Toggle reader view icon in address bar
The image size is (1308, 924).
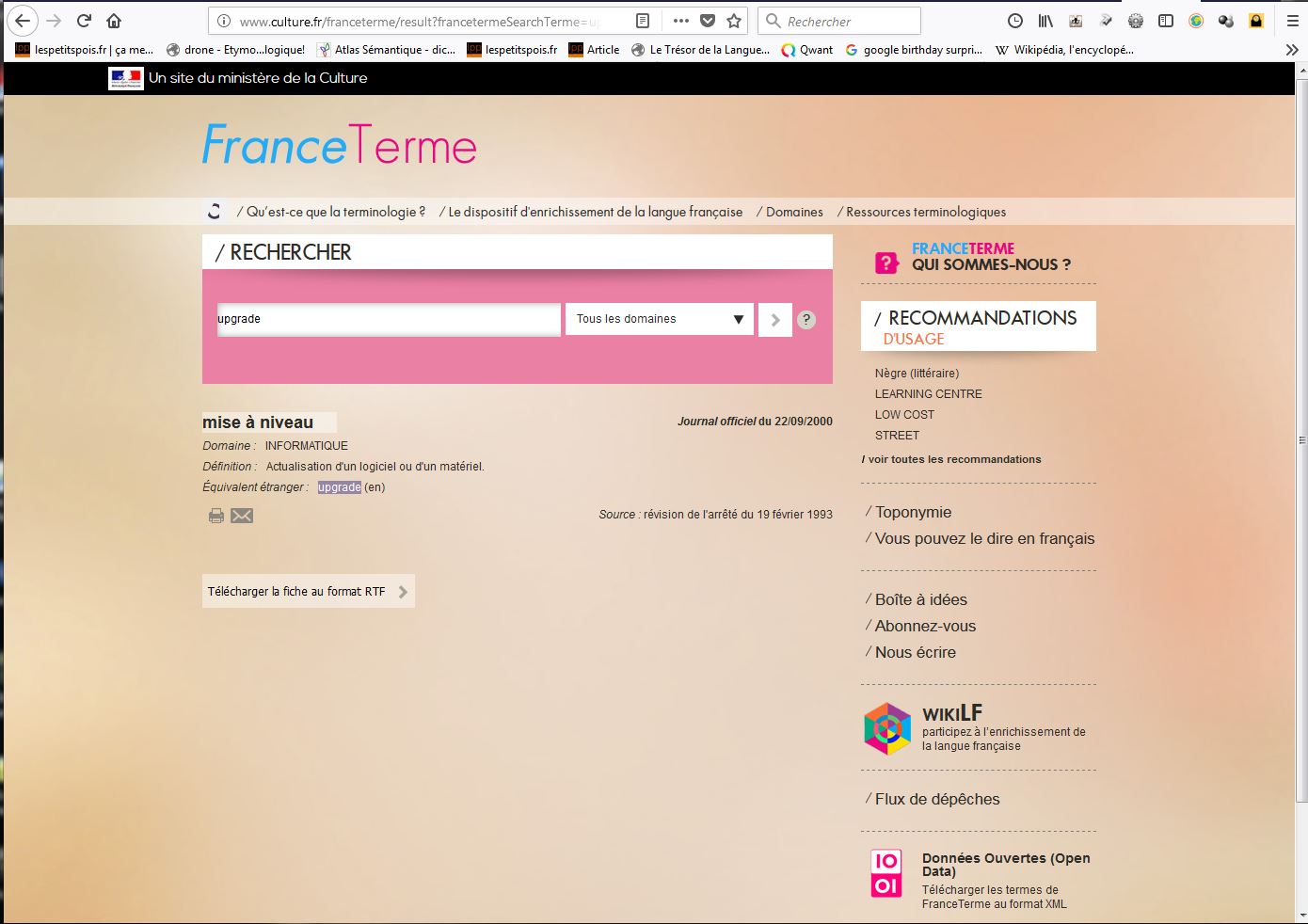tap(643, 21)
